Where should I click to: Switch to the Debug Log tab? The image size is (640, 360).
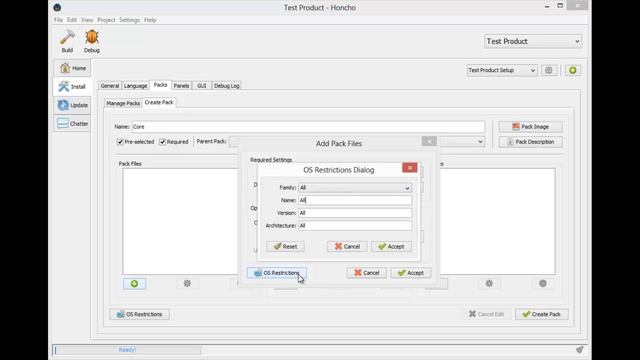227,86
